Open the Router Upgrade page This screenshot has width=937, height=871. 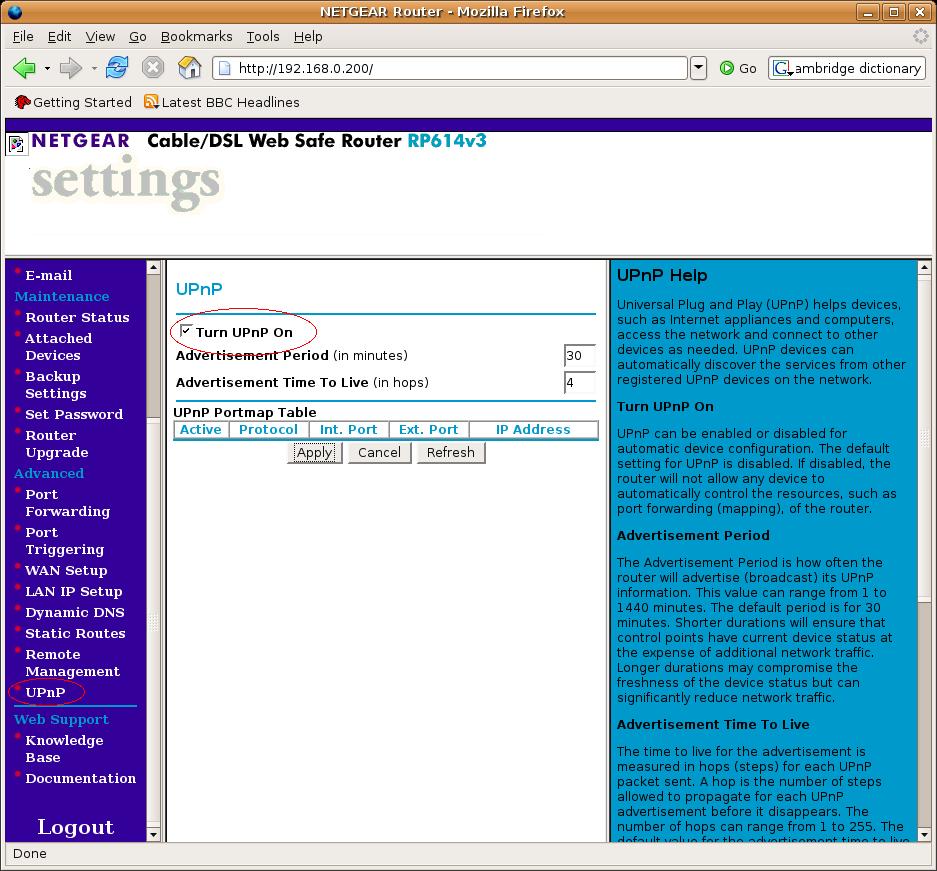57,444
